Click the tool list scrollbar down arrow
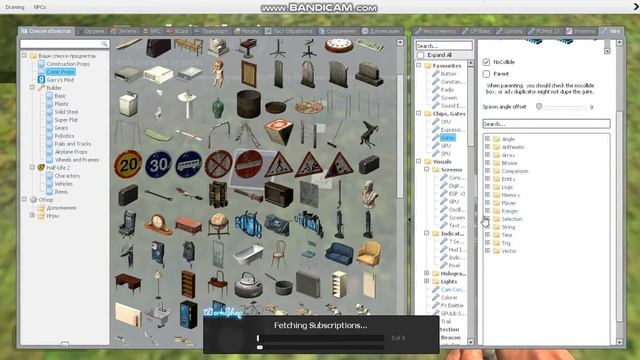Viewport: 640px width, 360px height. 471,342
